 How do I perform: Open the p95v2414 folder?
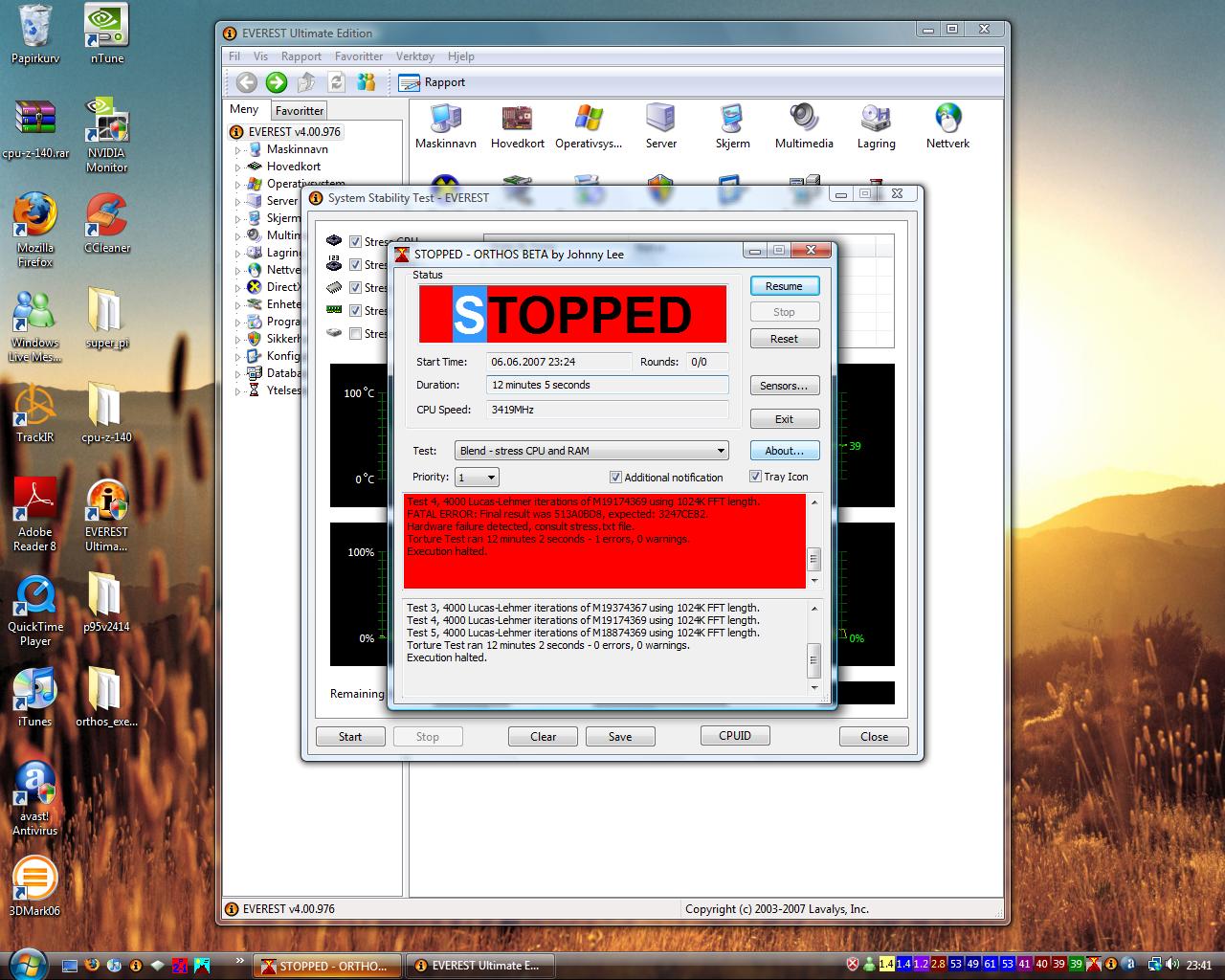pyautogui.click(x=106, y=603)
